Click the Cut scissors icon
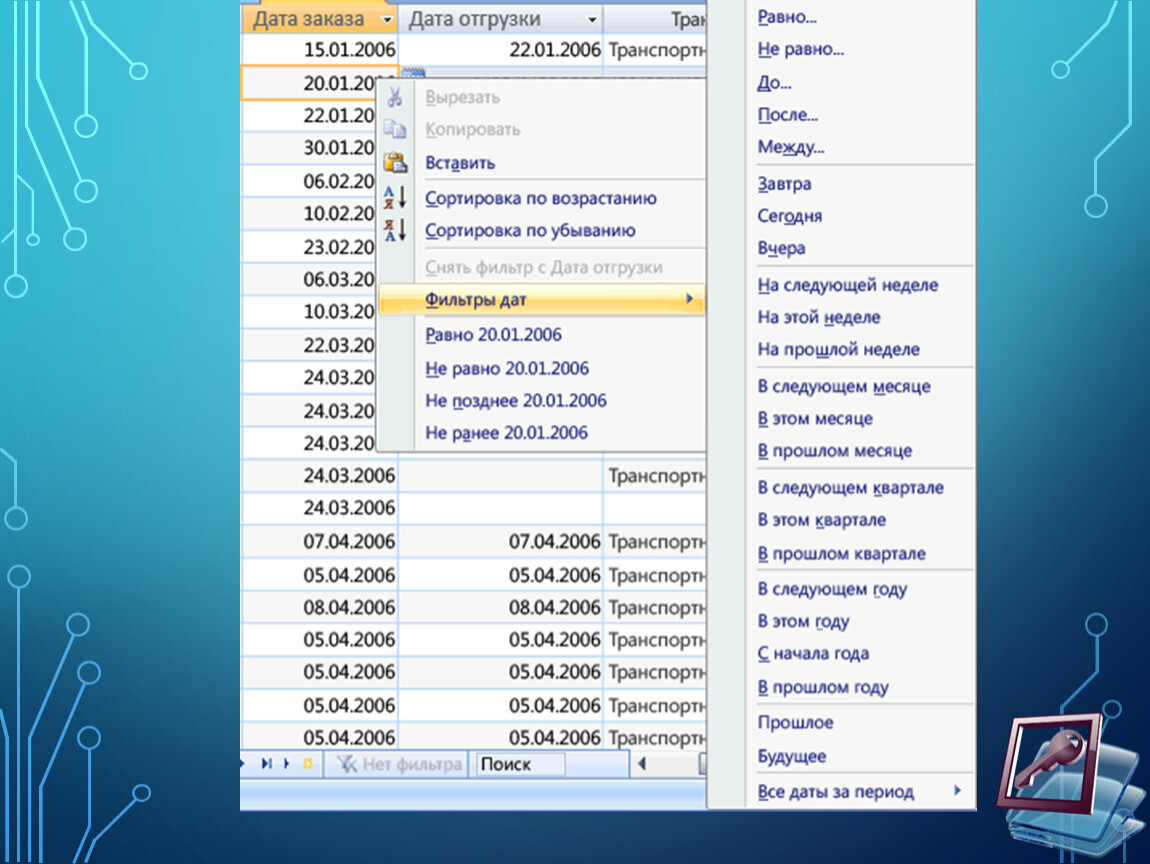This screenshot has width=1150, height=864. [x=395, y=97]
